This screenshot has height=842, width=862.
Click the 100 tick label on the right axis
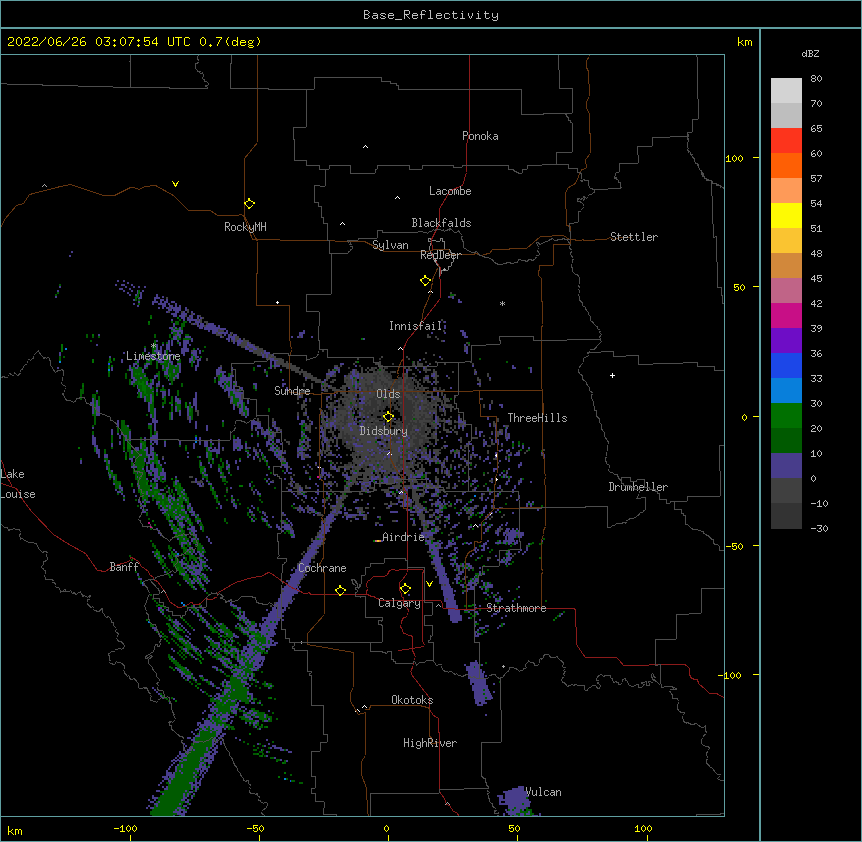point(734,158)
